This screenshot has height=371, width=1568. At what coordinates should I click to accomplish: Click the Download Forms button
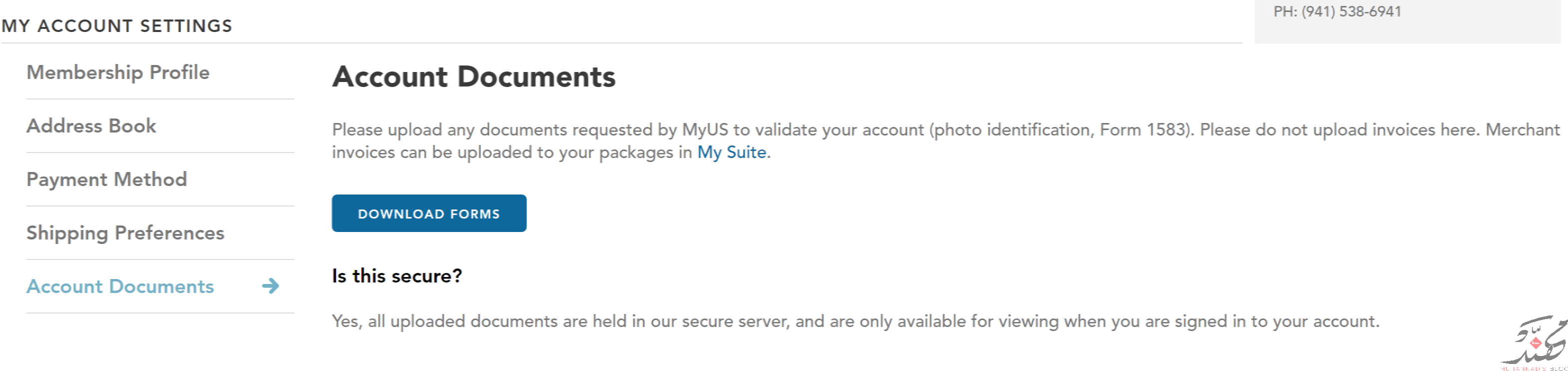(x=429, y=213)
